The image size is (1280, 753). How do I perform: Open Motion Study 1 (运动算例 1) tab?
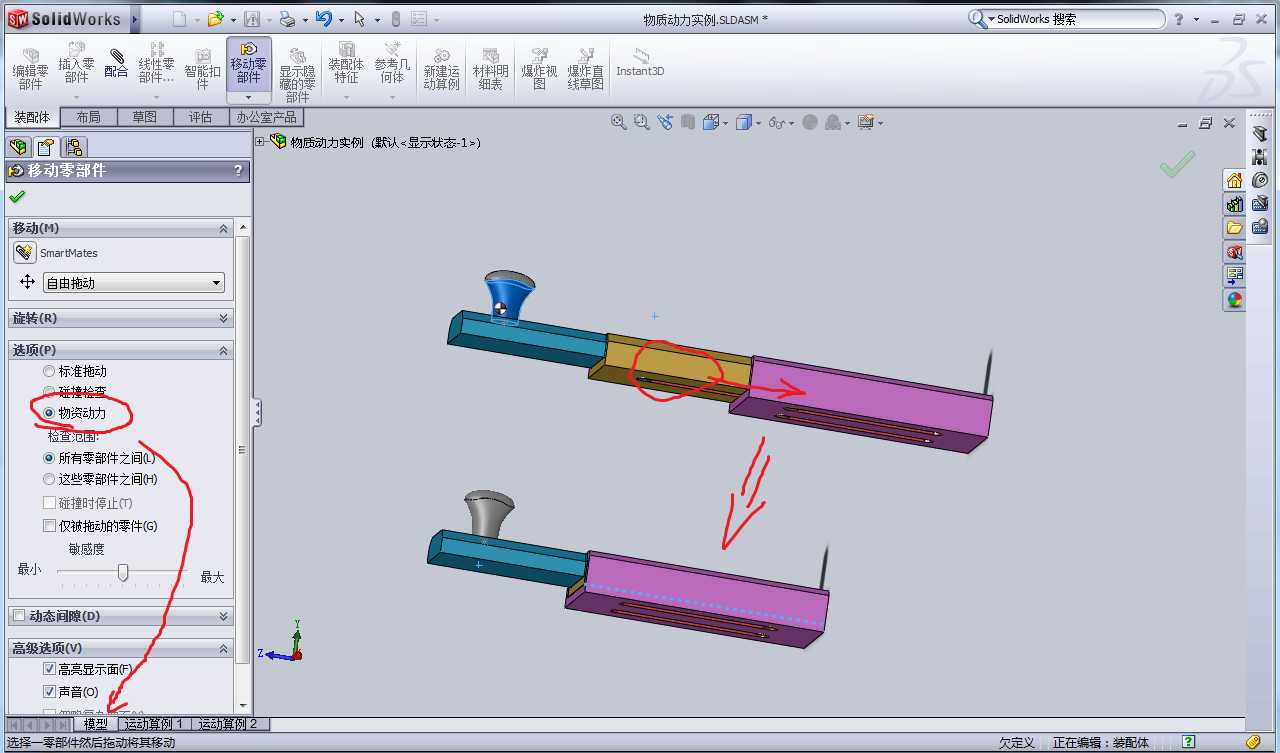click(x=155, y=724)
